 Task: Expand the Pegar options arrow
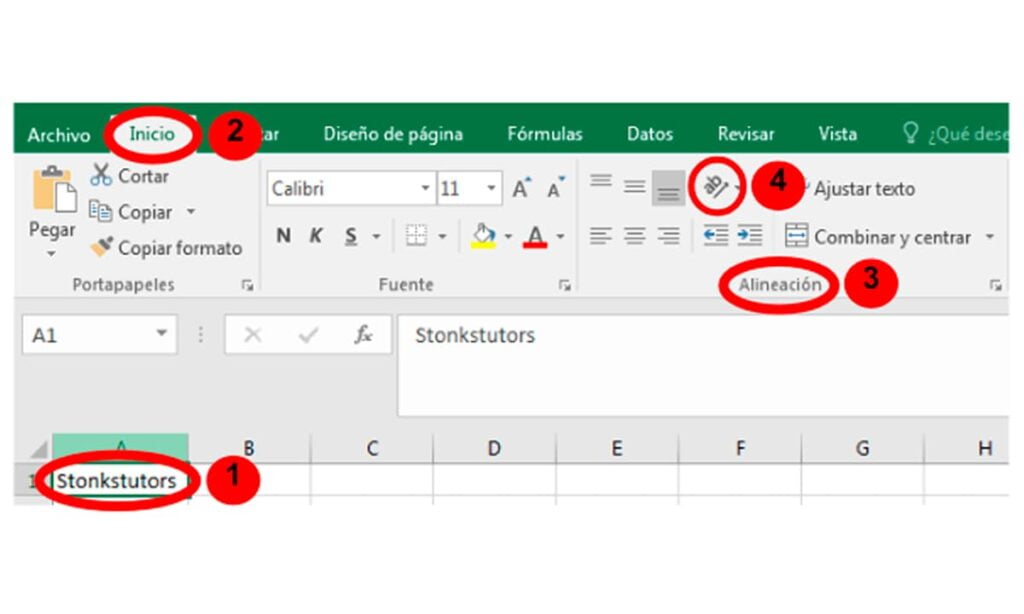coord(52,253)
